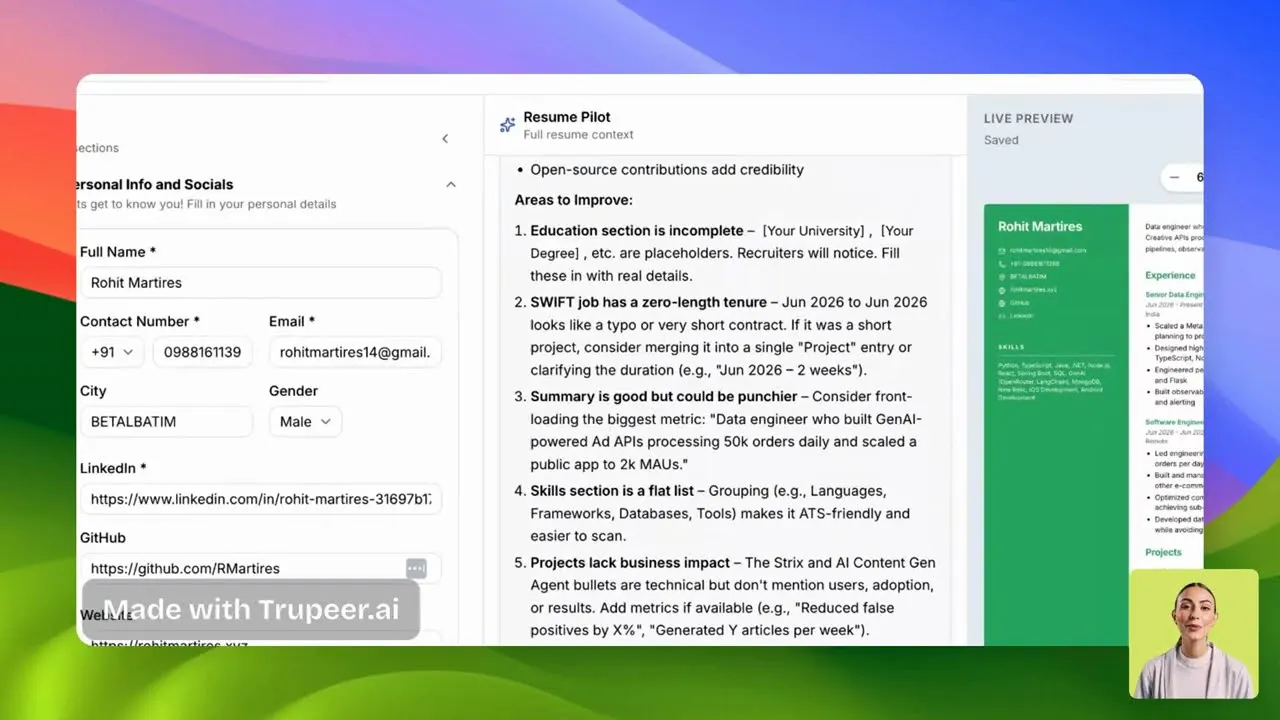
Task: Click the zoom-out minus button in Live Preview
Action: point(1174,178)
